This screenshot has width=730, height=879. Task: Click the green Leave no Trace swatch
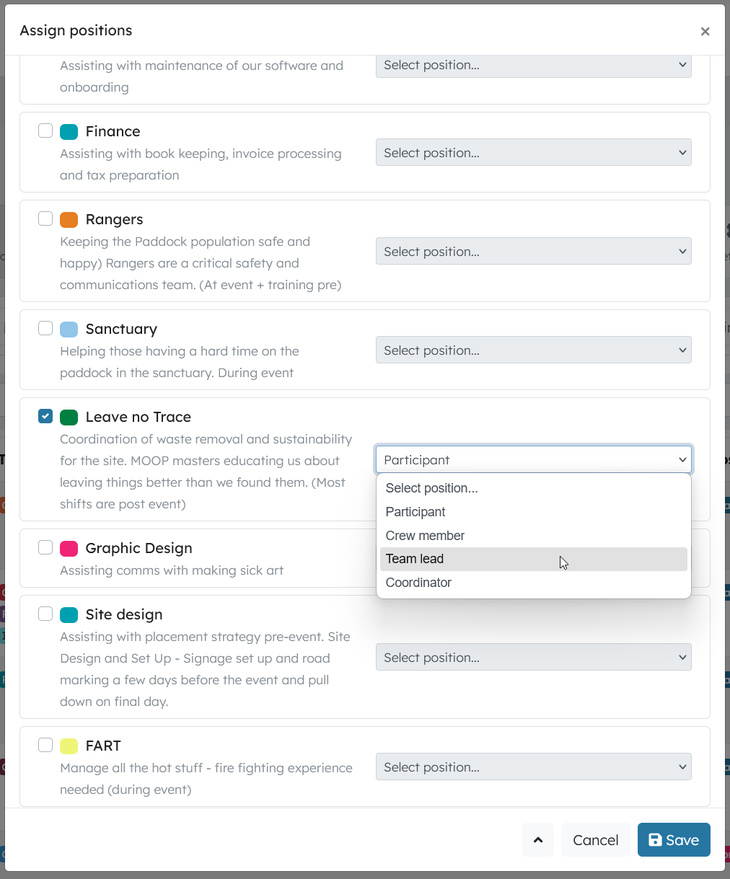(69, 417)
